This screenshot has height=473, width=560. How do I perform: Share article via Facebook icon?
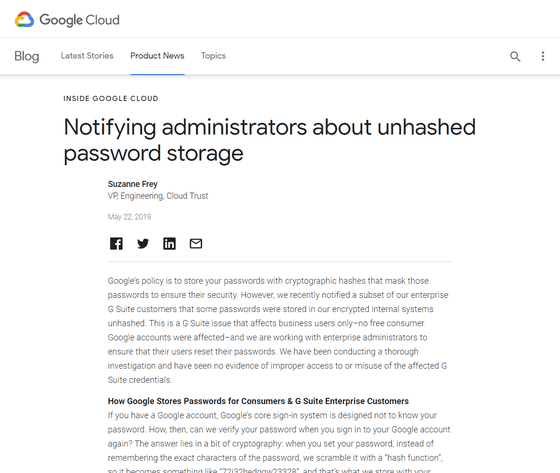[116, 244]
